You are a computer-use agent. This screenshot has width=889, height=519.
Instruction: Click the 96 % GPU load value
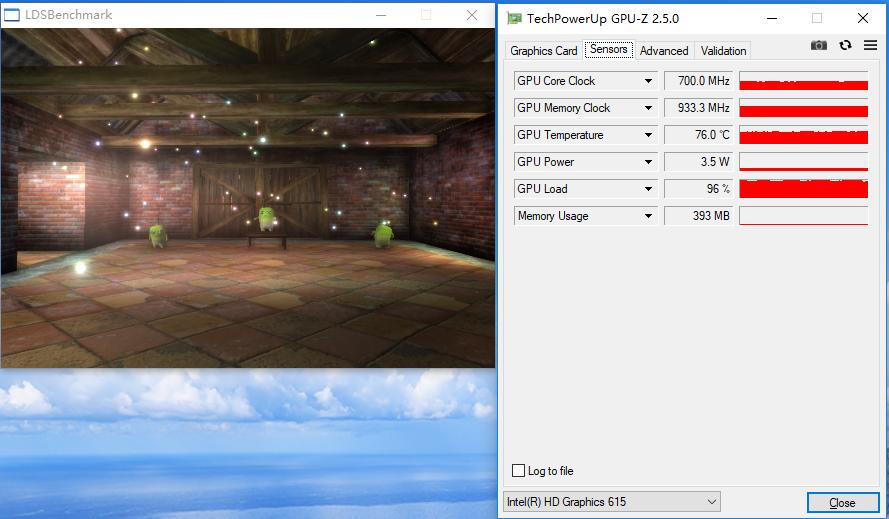point(698,189)
